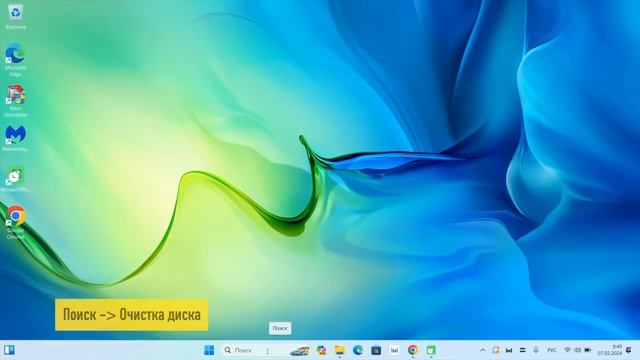Viewport: 640px width, 360px height.
Task: Open the volume speaker tray icon
Action: [578, 350]
